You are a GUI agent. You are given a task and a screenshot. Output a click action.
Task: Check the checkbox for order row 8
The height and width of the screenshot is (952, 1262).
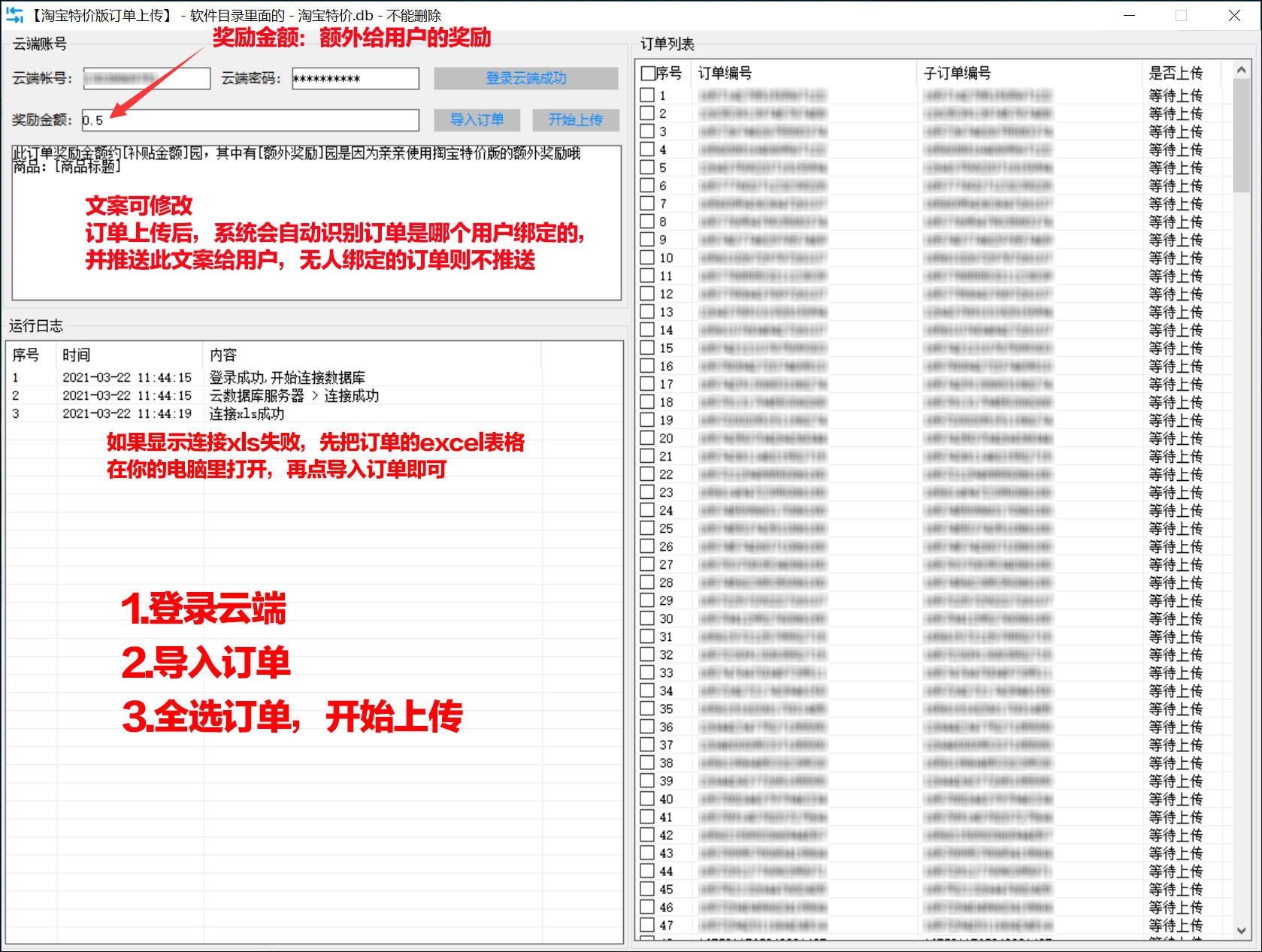coord(647,222)
